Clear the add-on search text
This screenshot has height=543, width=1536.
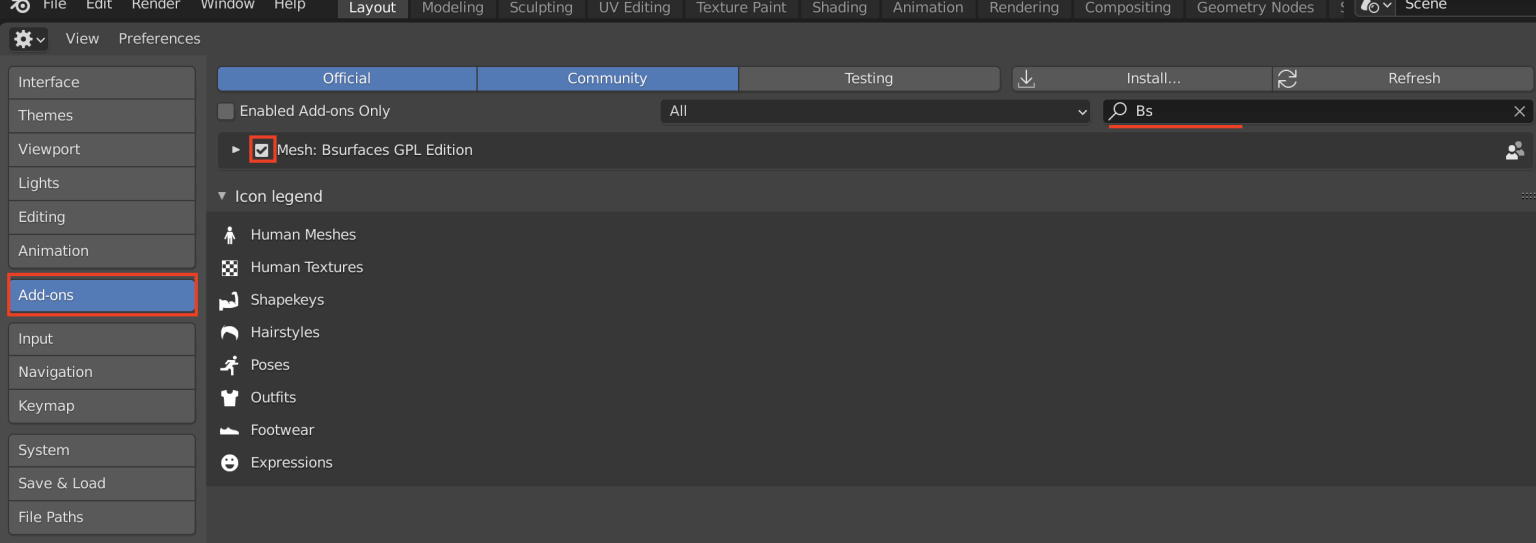(x=1519, y=111)
